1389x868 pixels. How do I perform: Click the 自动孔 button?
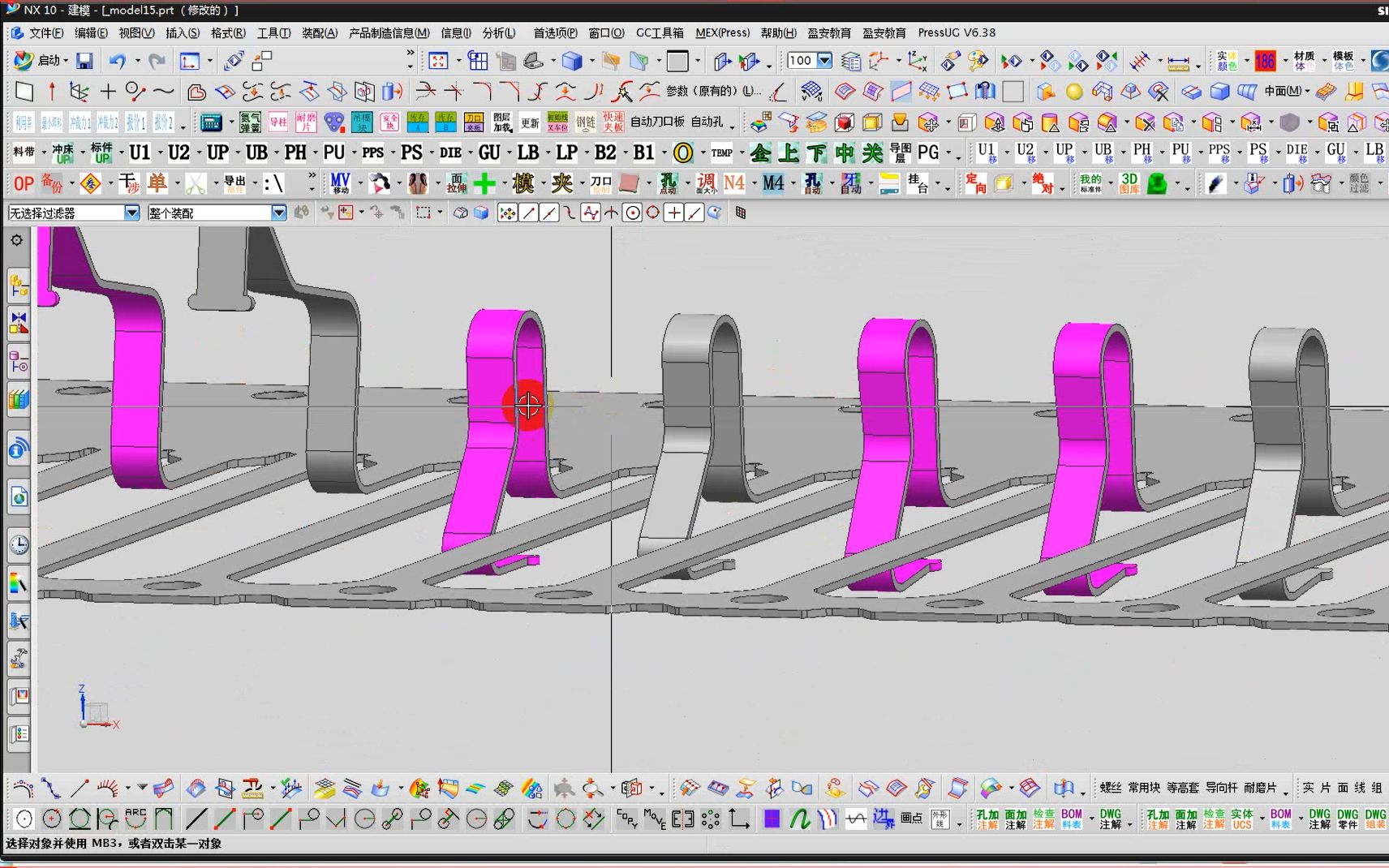click(707, 122)
